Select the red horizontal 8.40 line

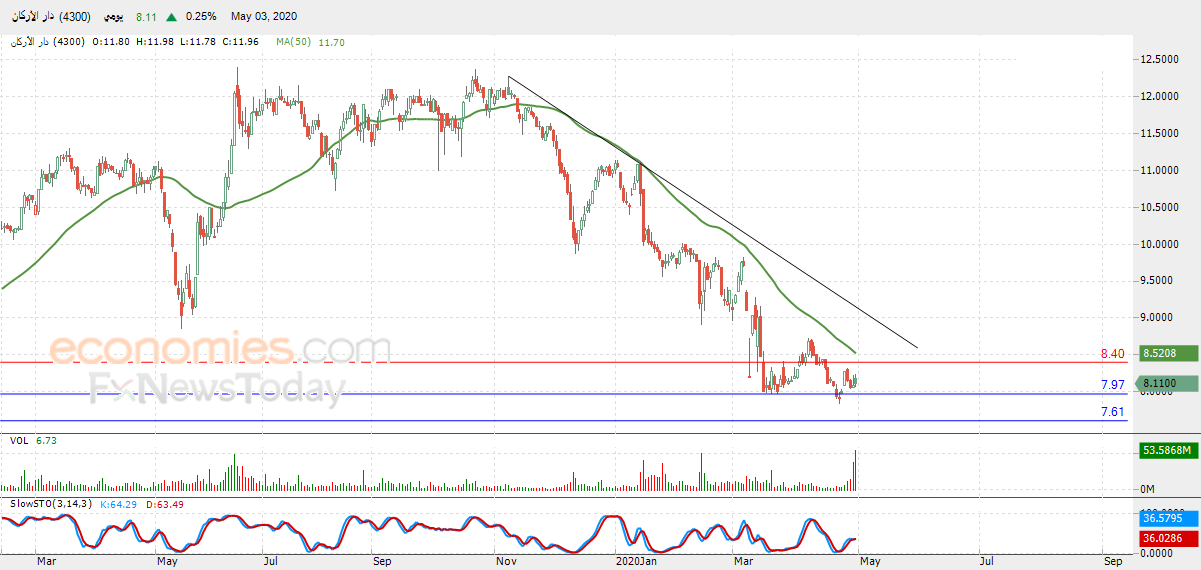[x=564, y=362]
